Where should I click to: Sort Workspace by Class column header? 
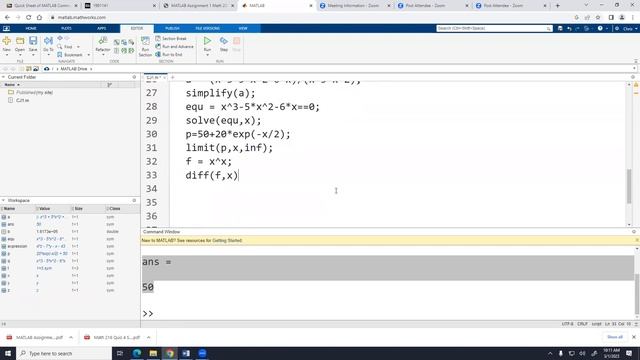115,209
